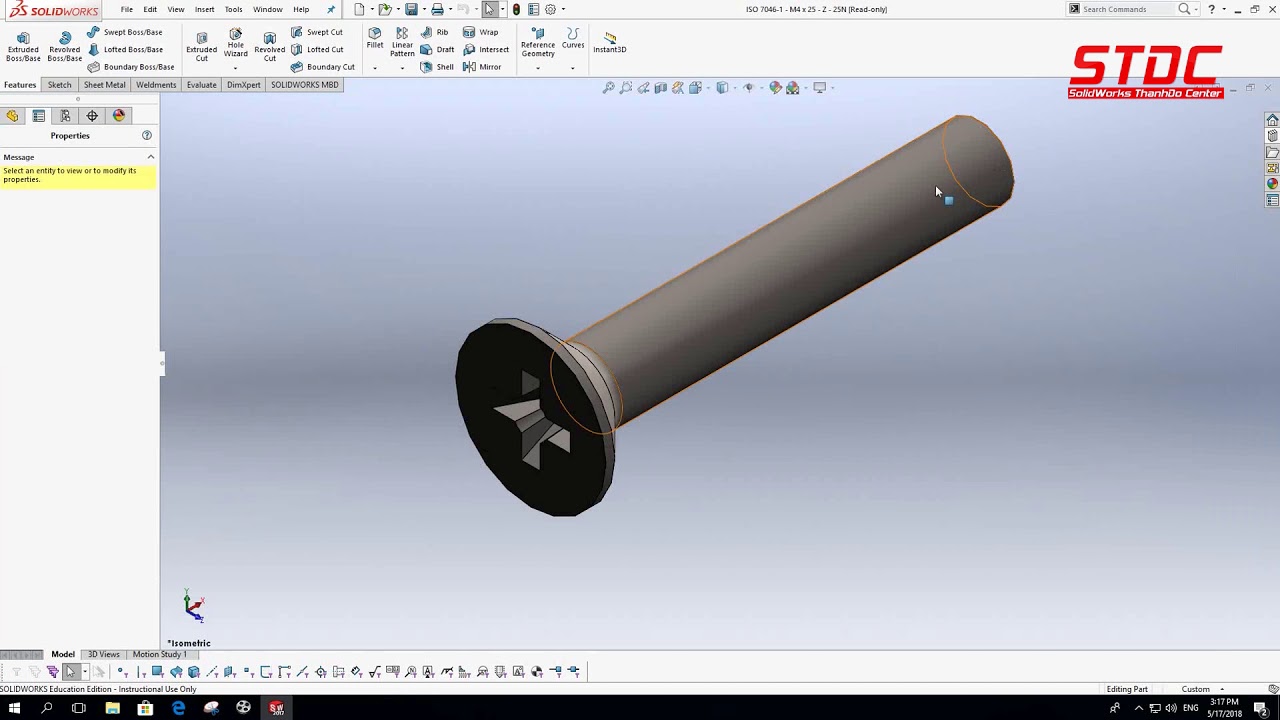The height and width of the screenshot is (720, 1280).
Task: Open the Properties panel help icon
Action: [x=147, y=135]
